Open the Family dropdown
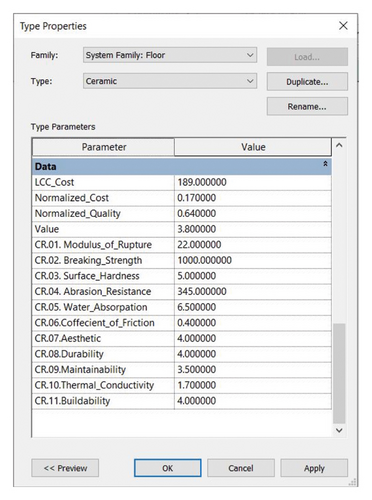This screenshot has width=372, height=500. [170, 55]
